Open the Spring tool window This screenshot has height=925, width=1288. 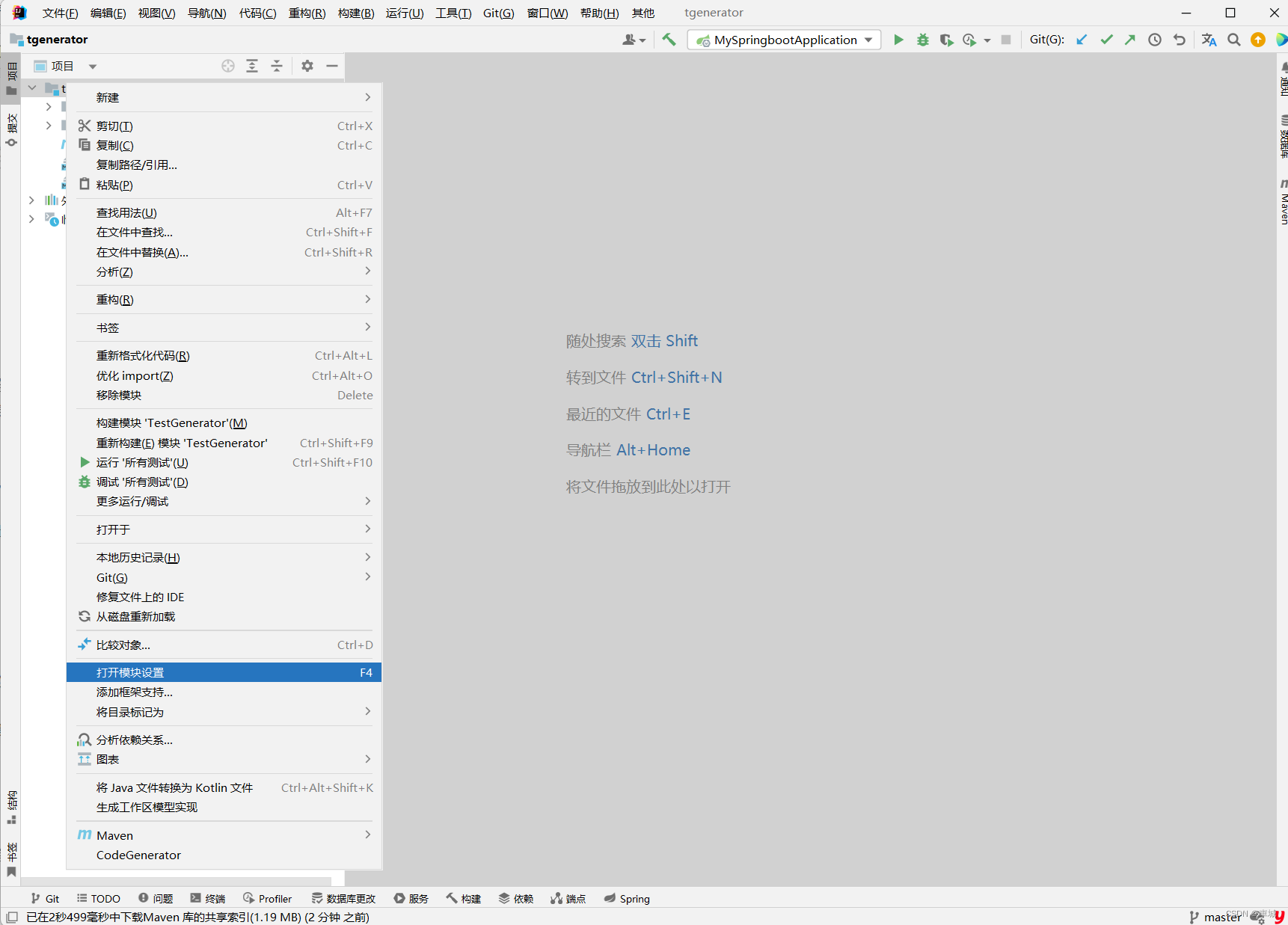pyautogui.click(x=627, y=898)
